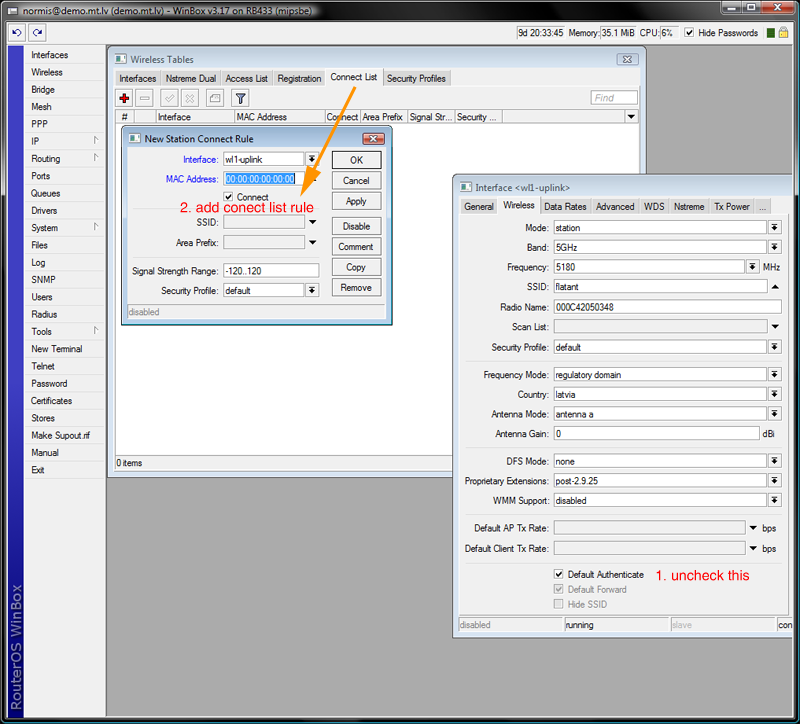Open Wireless in the left sidebar menu
This screenshot has height=724, width=800.
point(47,72)
